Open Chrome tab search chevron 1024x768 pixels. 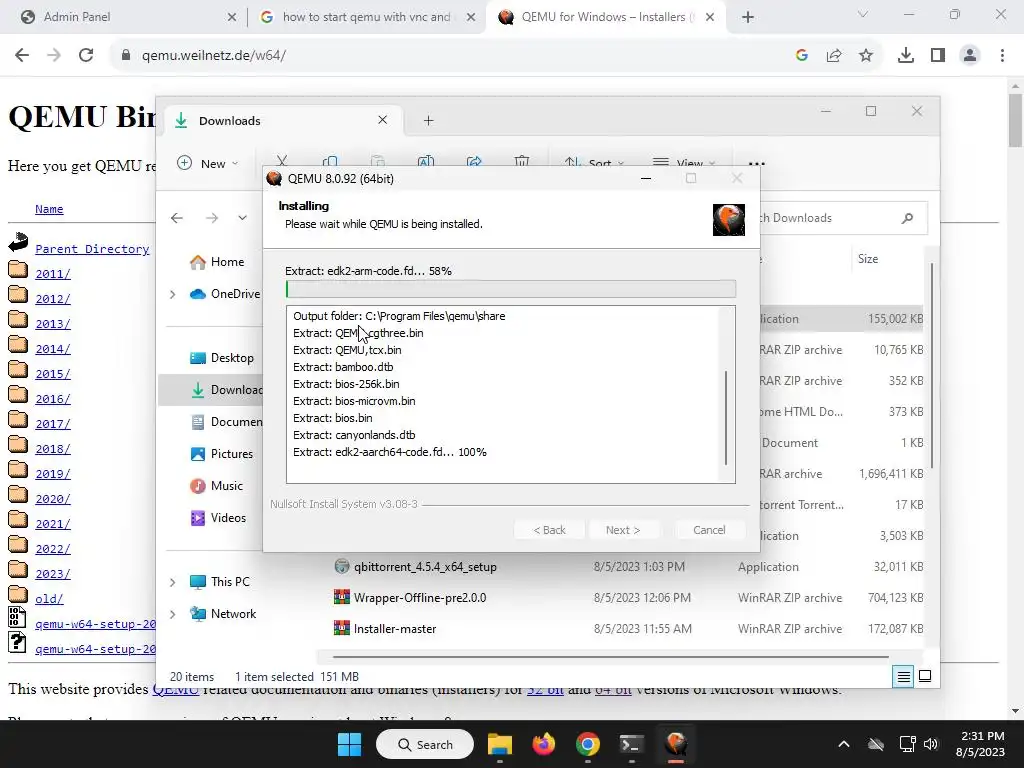coord(863,14)
